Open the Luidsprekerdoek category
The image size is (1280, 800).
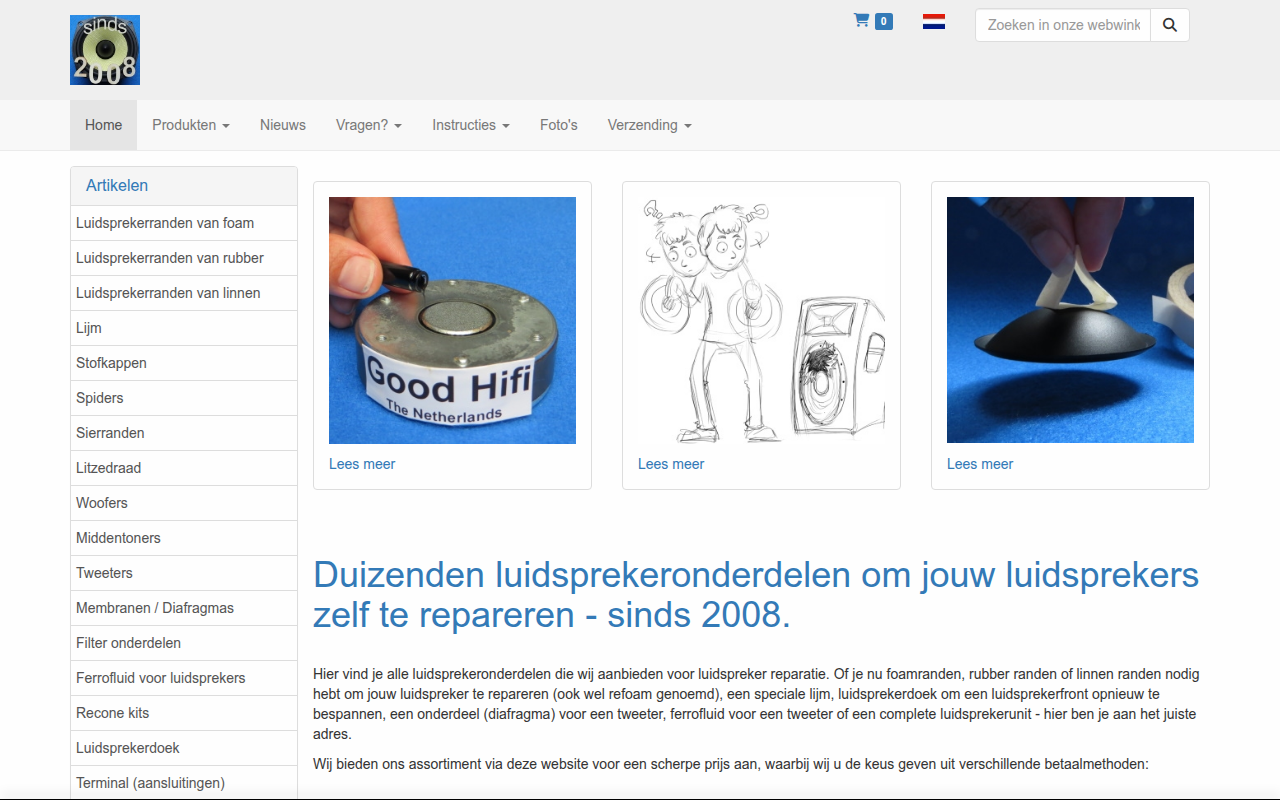coord(184,748)
